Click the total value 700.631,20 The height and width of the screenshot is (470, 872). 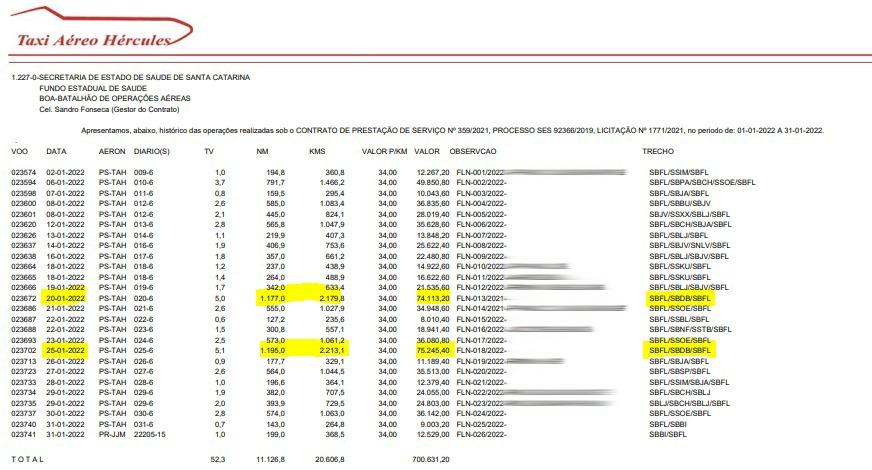[x=430, y=459]
